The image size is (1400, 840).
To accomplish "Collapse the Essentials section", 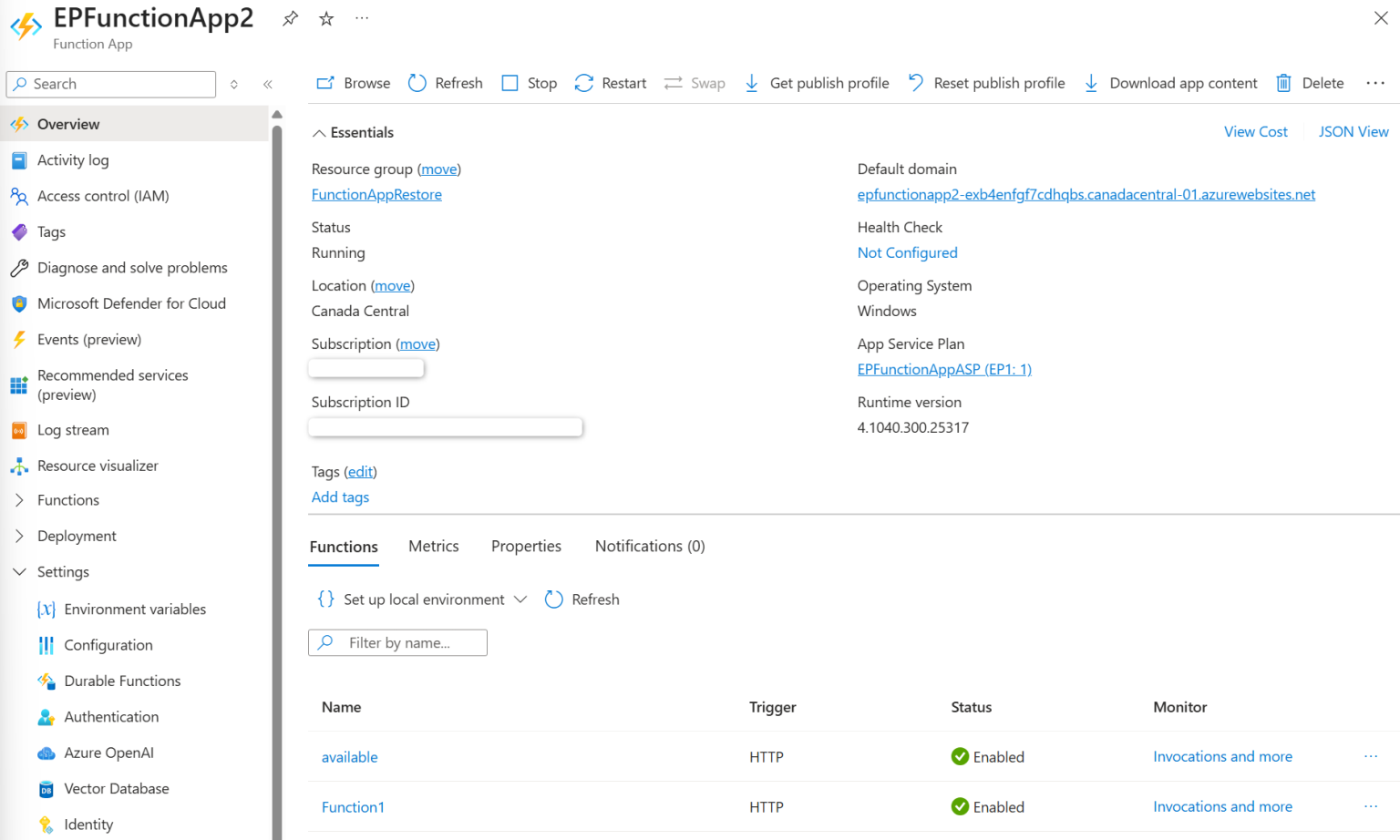I will coord(319,132).
